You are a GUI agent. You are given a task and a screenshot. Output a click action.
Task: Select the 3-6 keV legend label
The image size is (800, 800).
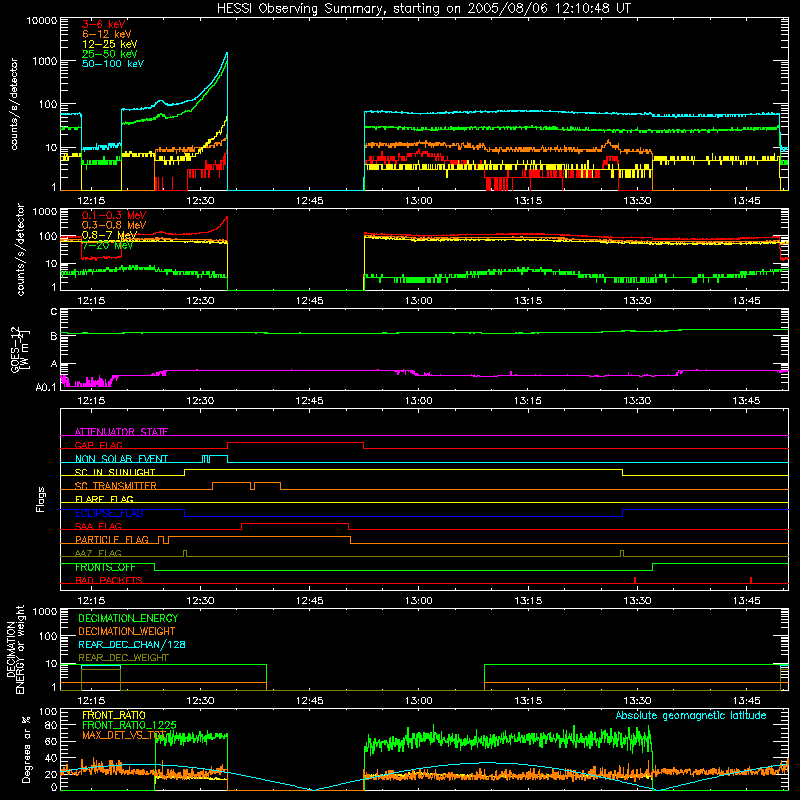(104, 24)
